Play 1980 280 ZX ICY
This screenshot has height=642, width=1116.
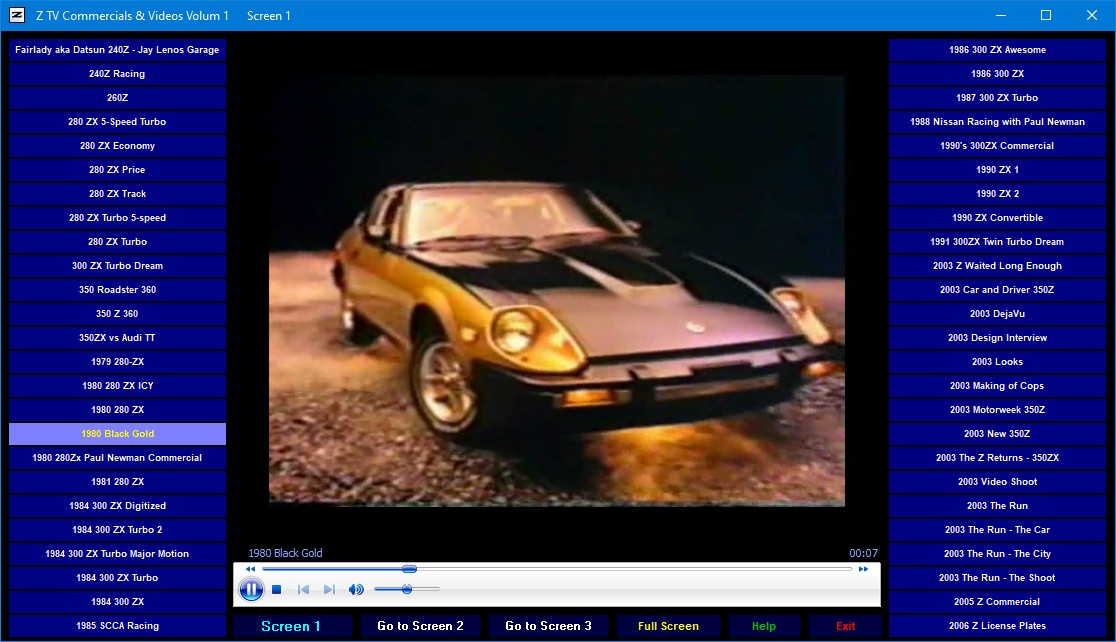117,386
